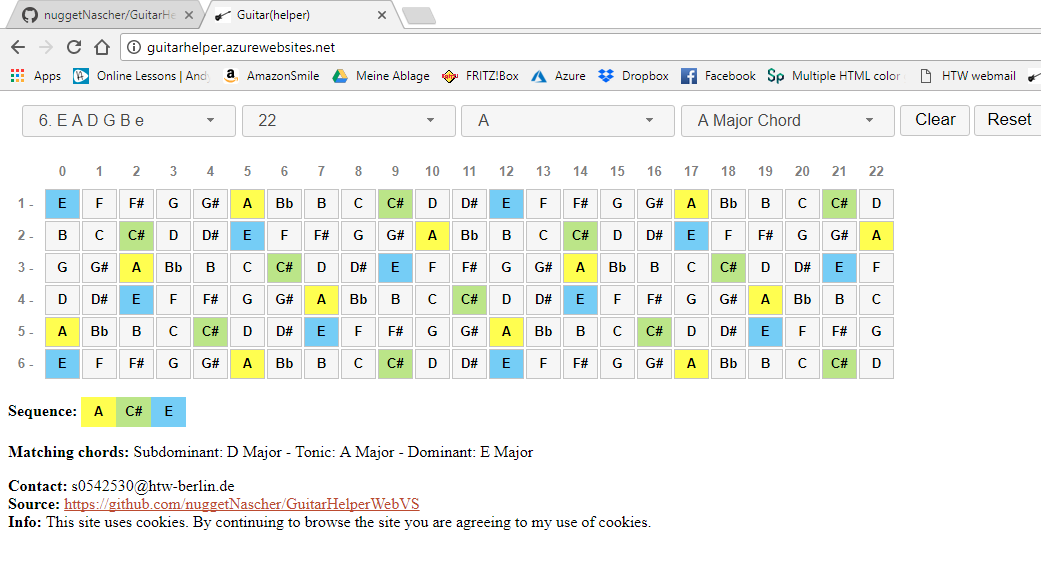Click the browser home icon
This screenshot has height=585, width=1041.
pyautogui.click(x=101, y=47)
